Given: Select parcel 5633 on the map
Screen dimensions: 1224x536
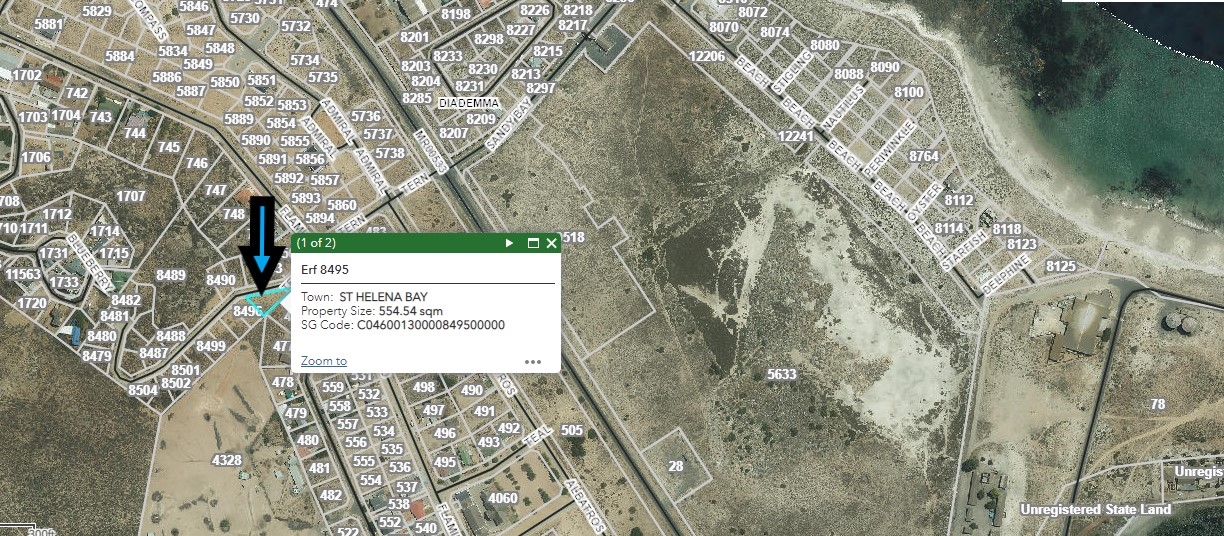Looking at the screenshot, I should point(781,374).
